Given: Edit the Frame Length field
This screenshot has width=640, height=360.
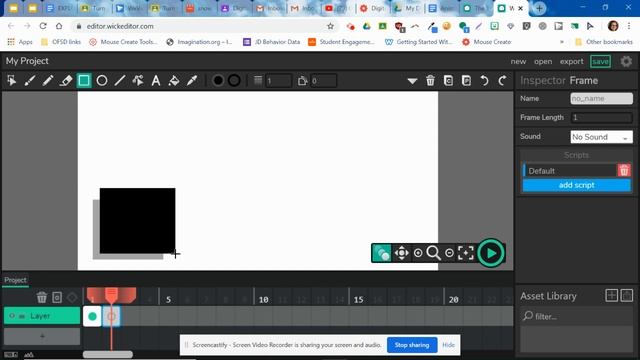Looking at the screenshot, I should click(x=601, y=118).
